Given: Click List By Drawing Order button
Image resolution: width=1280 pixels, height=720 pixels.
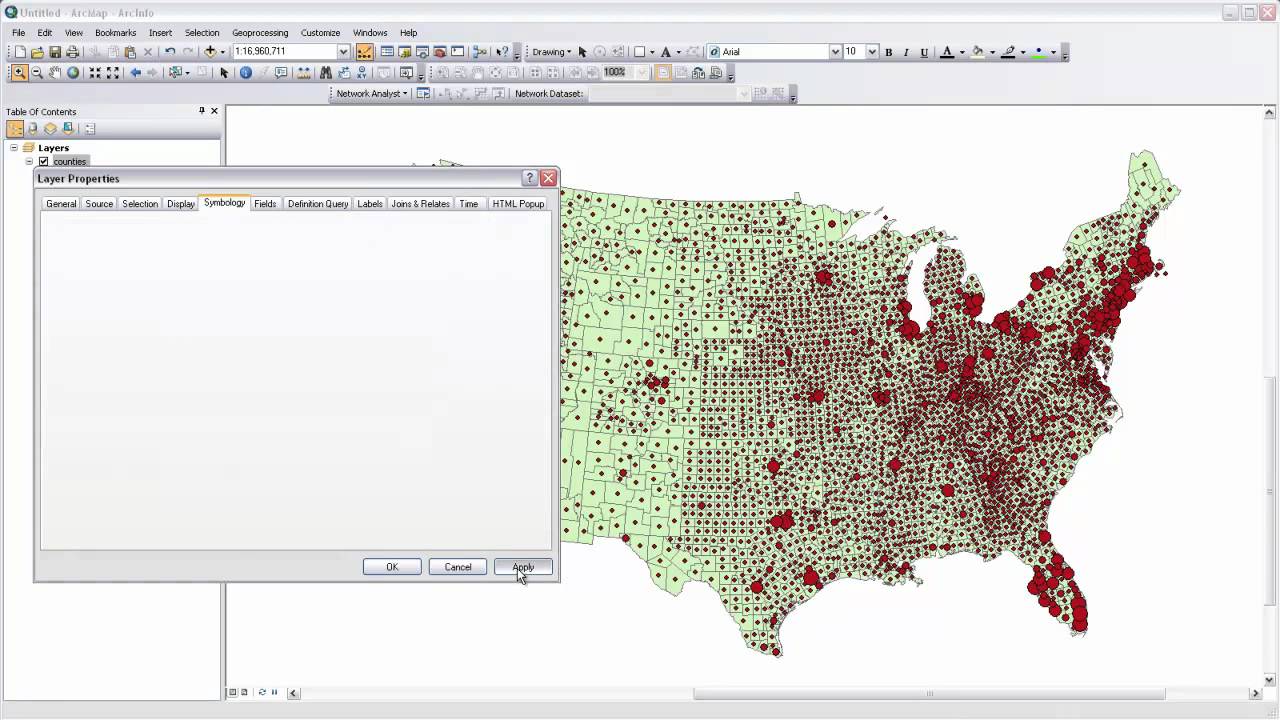Looking at the screenshot, I should [15, 128].
